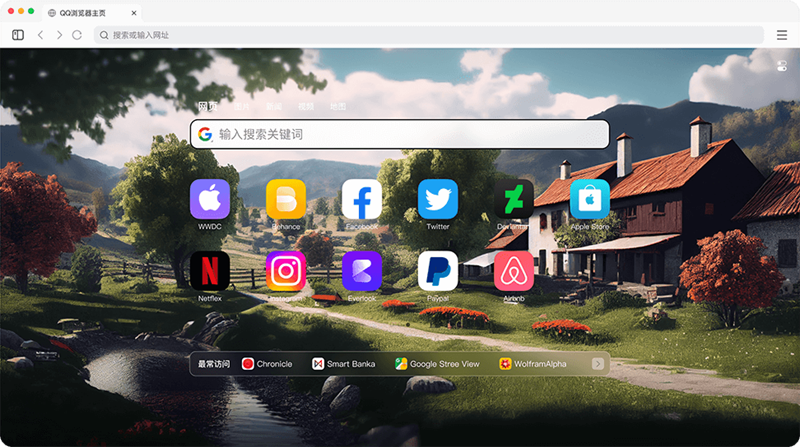The width and height of the screenshot is (800, 447).
Task: Open the Everlock shortcut icon
Action: [x=362, y=271]
